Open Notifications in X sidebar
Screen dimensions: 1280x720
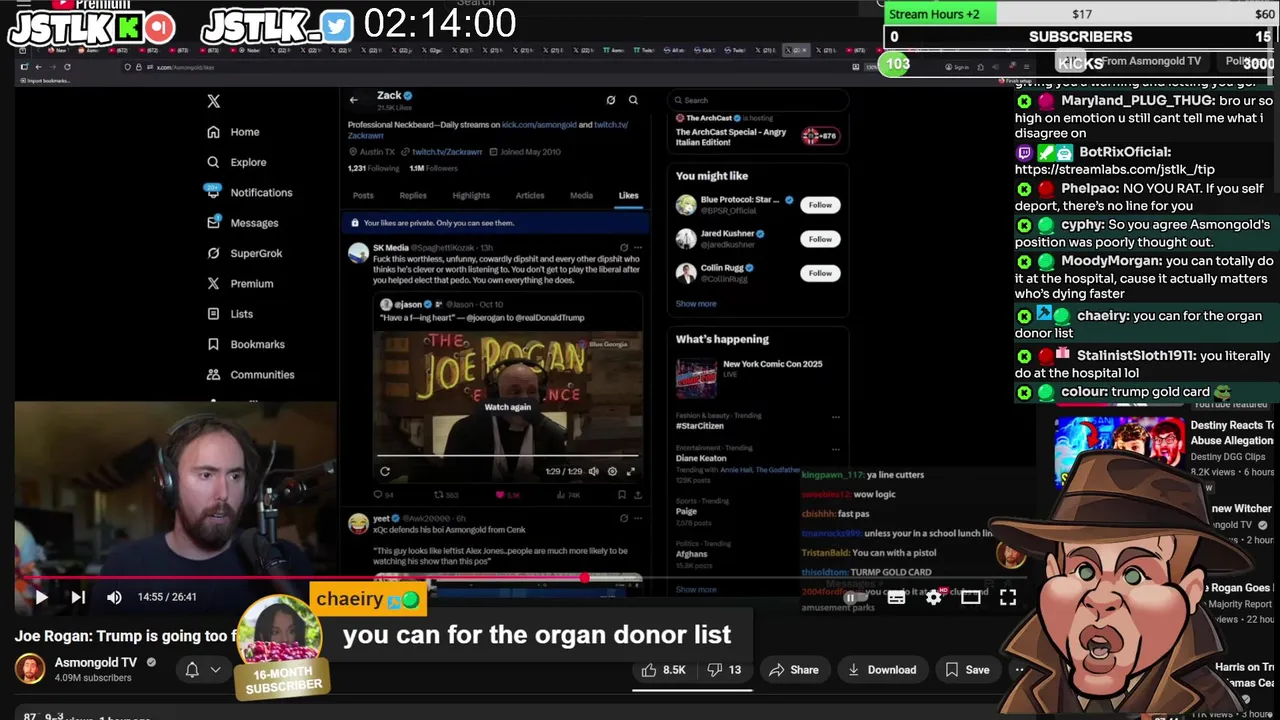click(249, 192)
